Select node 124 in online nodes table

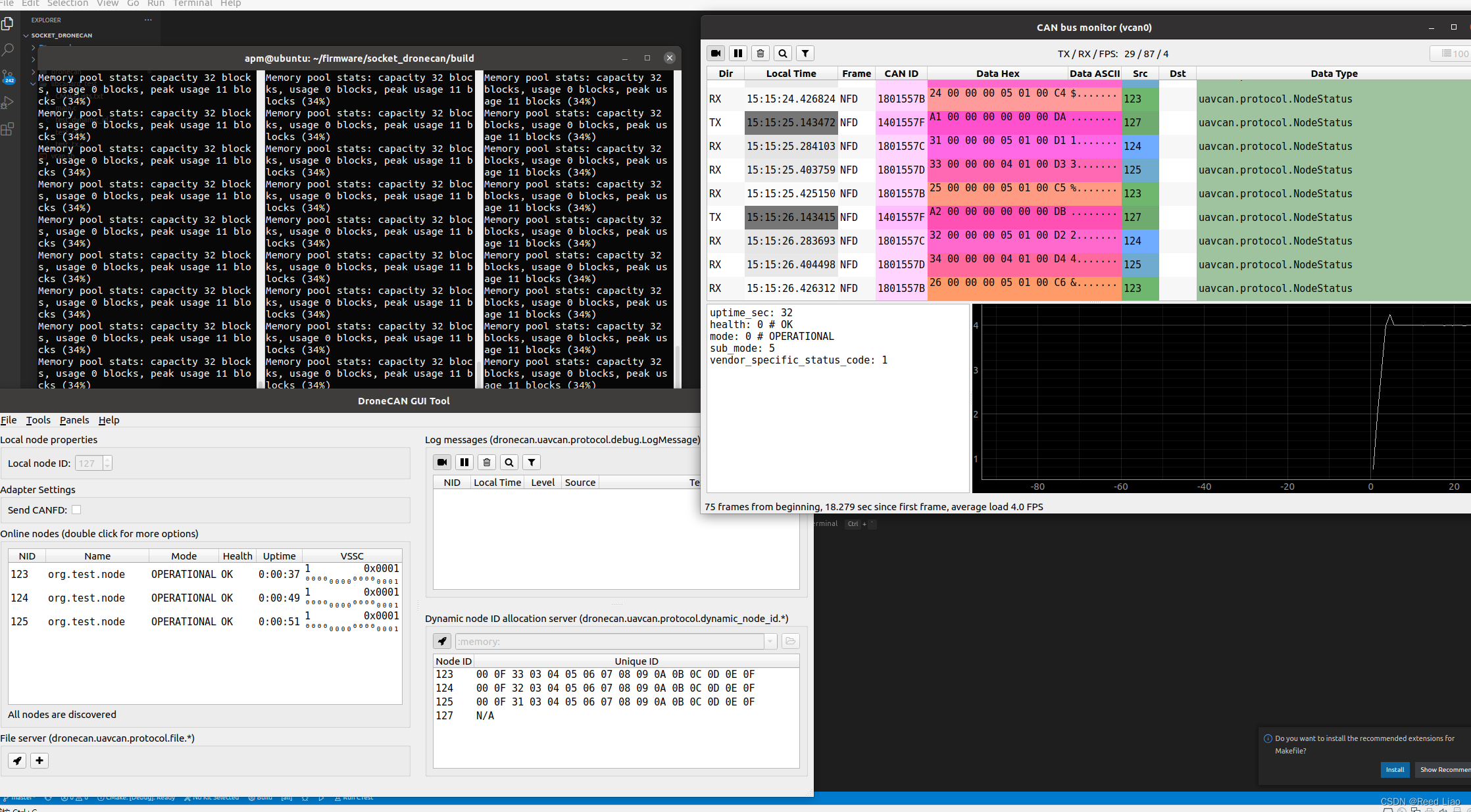click(86, 598)
